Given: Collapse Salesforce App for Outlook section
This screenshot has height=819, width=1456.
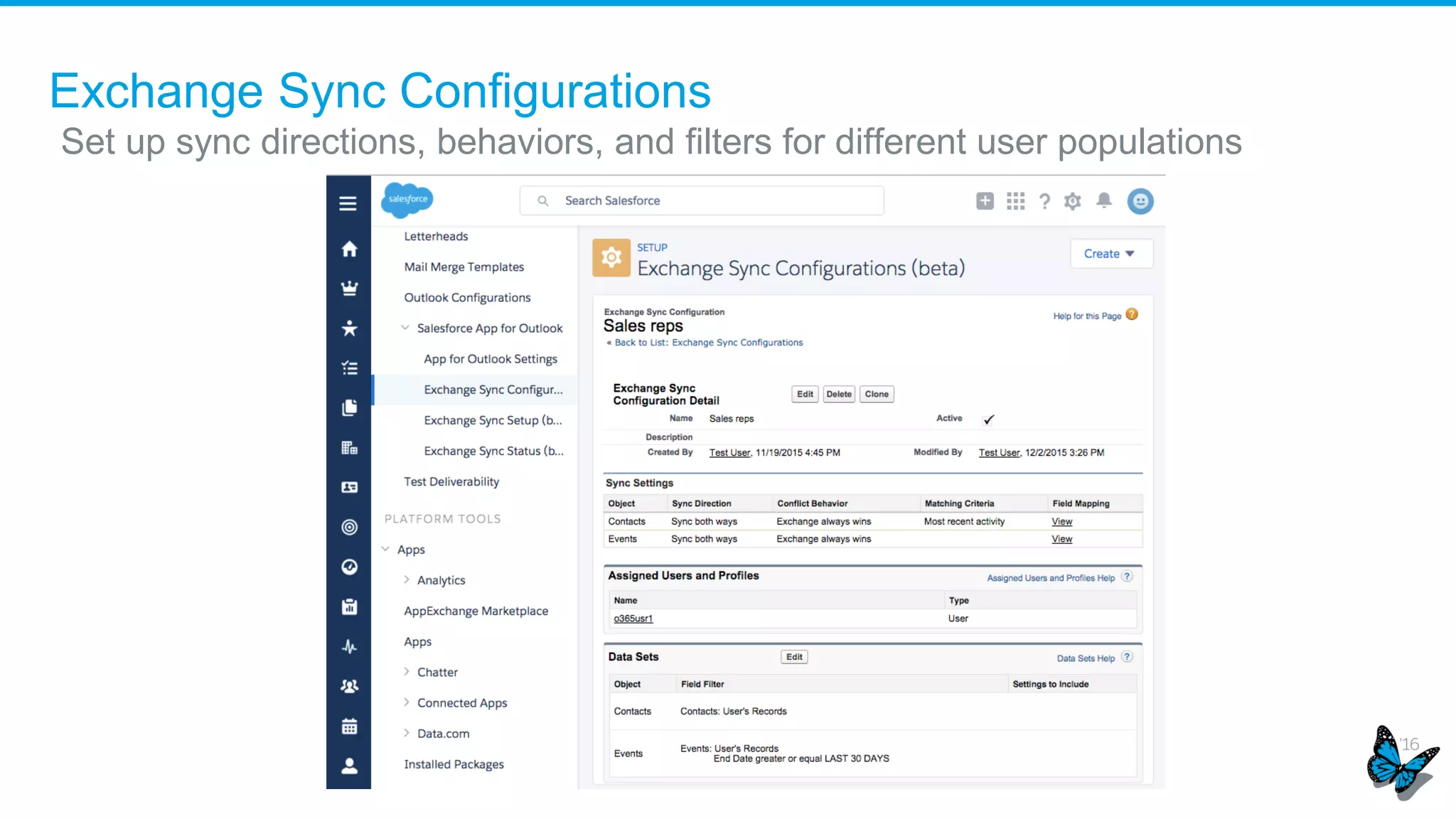Looking at the screenshot, I should pos(405,328).
